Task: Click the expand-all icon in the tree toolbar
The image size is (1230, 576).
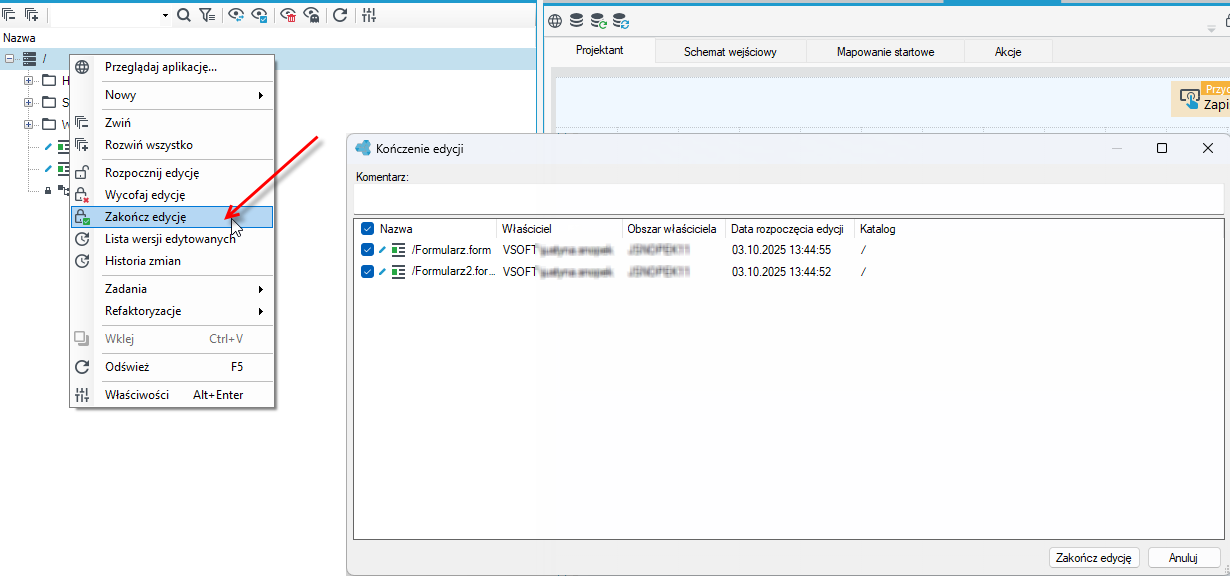Action: point(31,15)
